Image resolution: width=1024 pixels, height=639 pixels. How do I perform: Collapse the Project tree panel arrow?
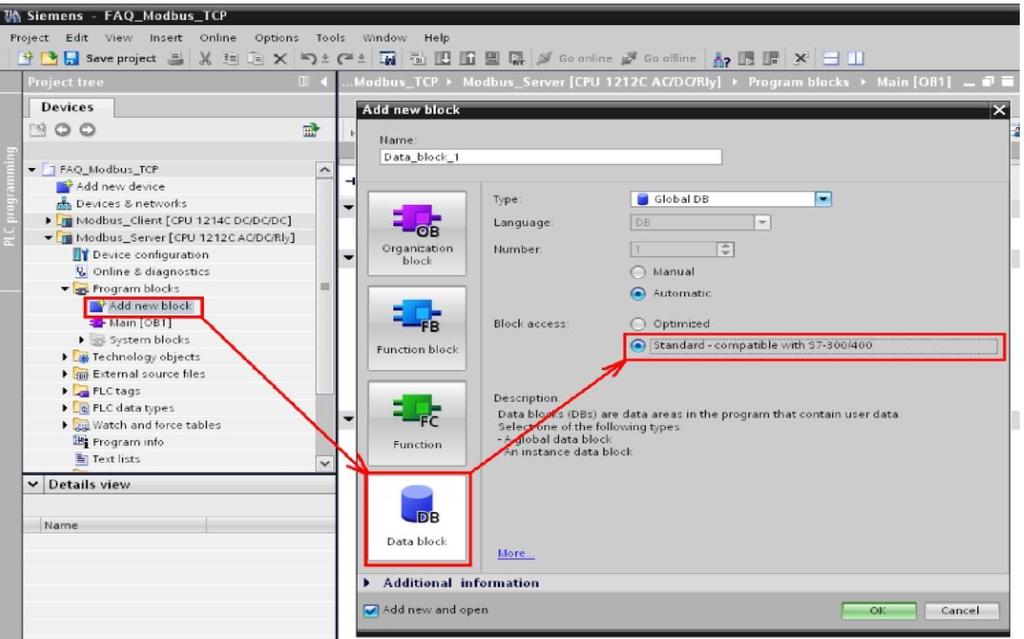point(324,82)
